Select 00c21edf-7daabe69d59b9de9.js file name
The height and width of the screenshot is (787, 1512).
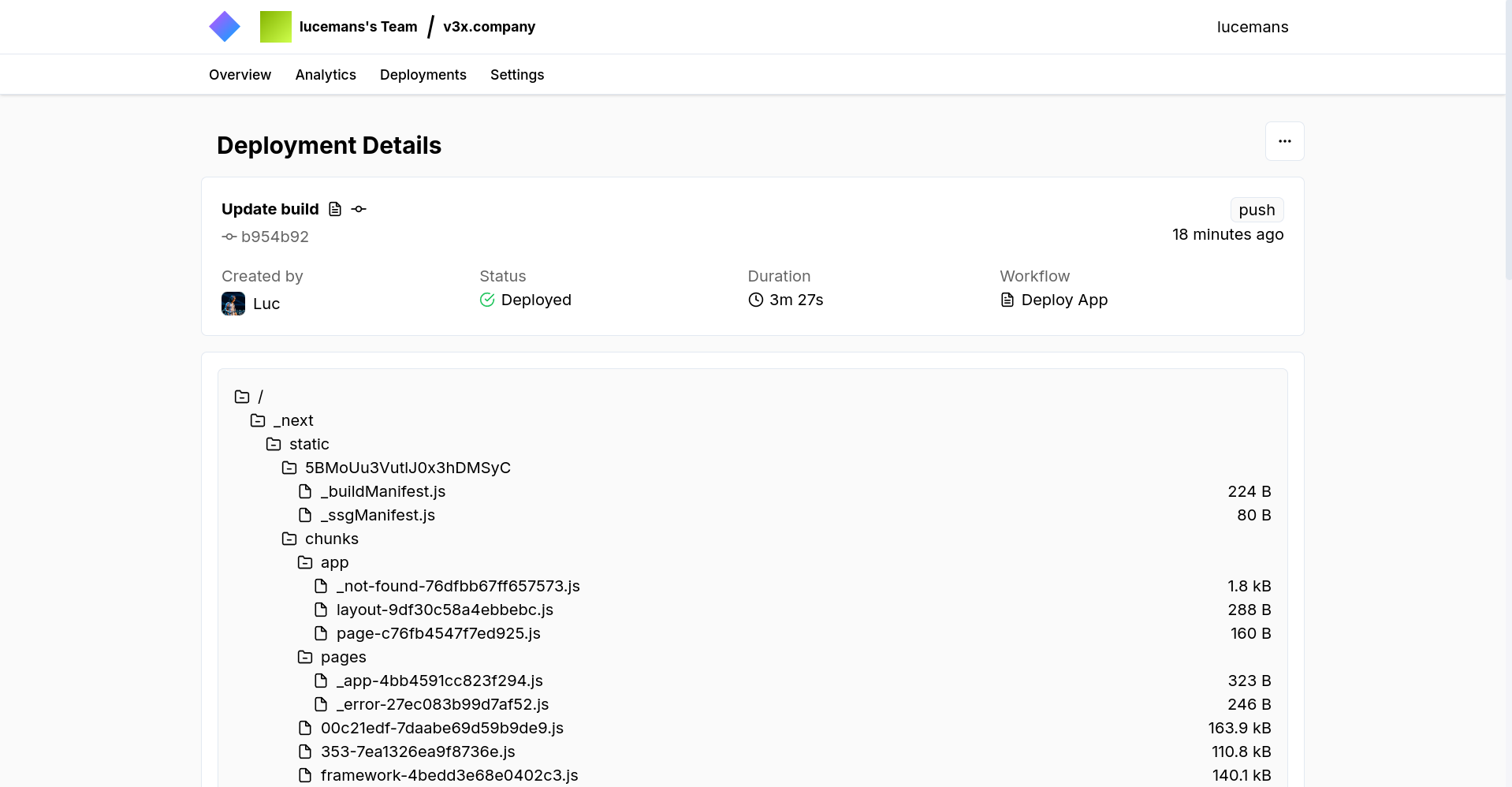tap(442, 728)
